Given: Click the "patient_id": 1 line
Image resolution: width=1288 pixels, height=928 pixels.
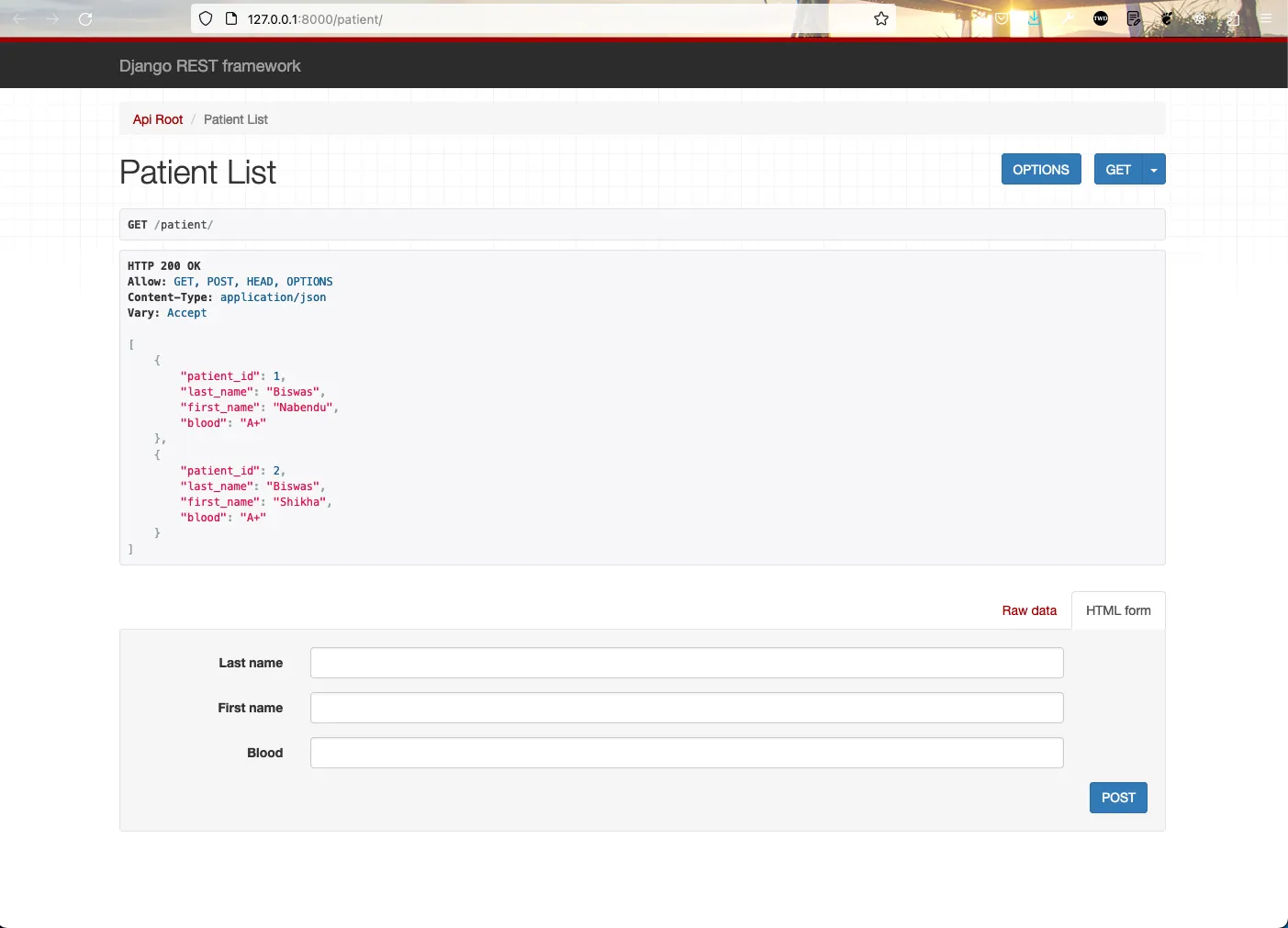Looking at the screenshot, I should 233,376.
